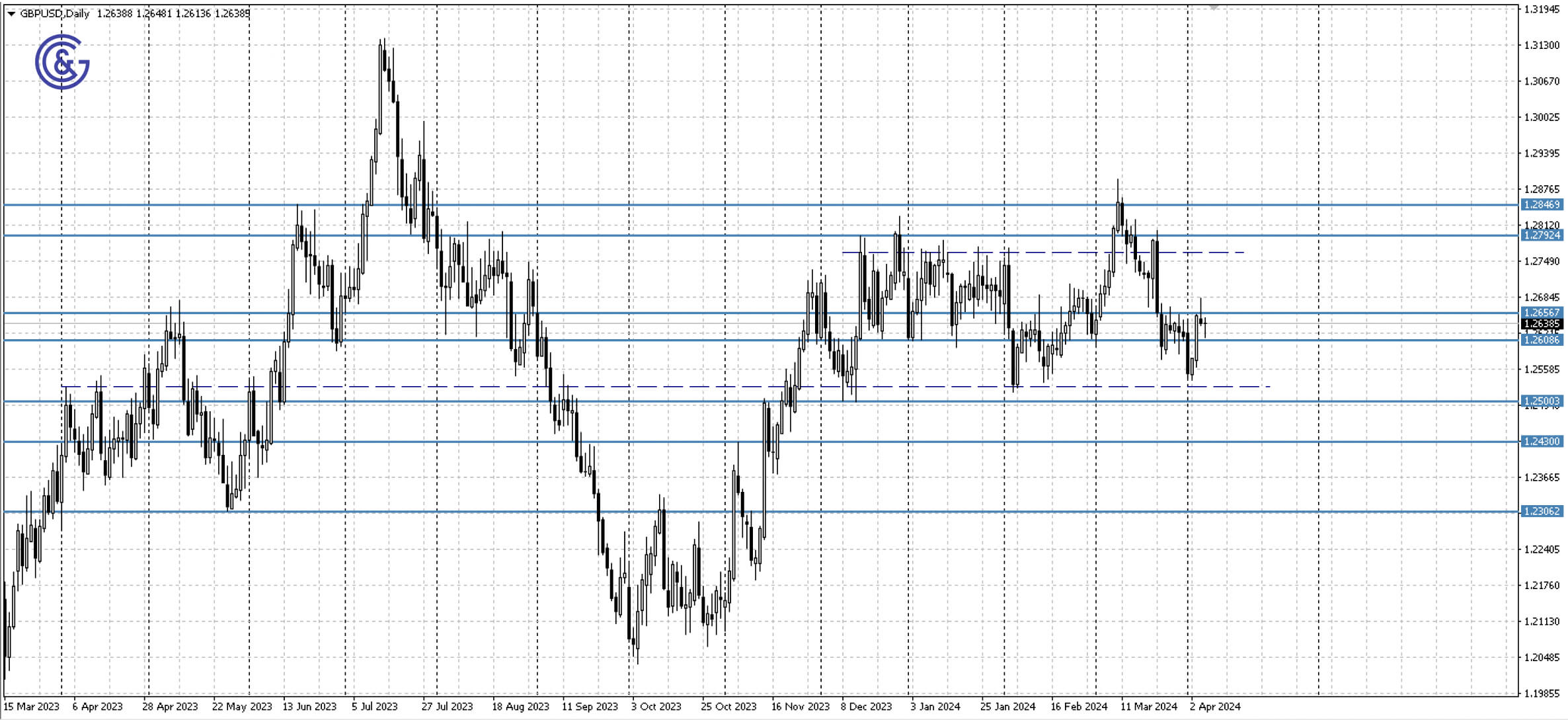1568x720 pixels.
Task: Click the 15 Mar 2023 date label
Action: [x=32, y=706]
